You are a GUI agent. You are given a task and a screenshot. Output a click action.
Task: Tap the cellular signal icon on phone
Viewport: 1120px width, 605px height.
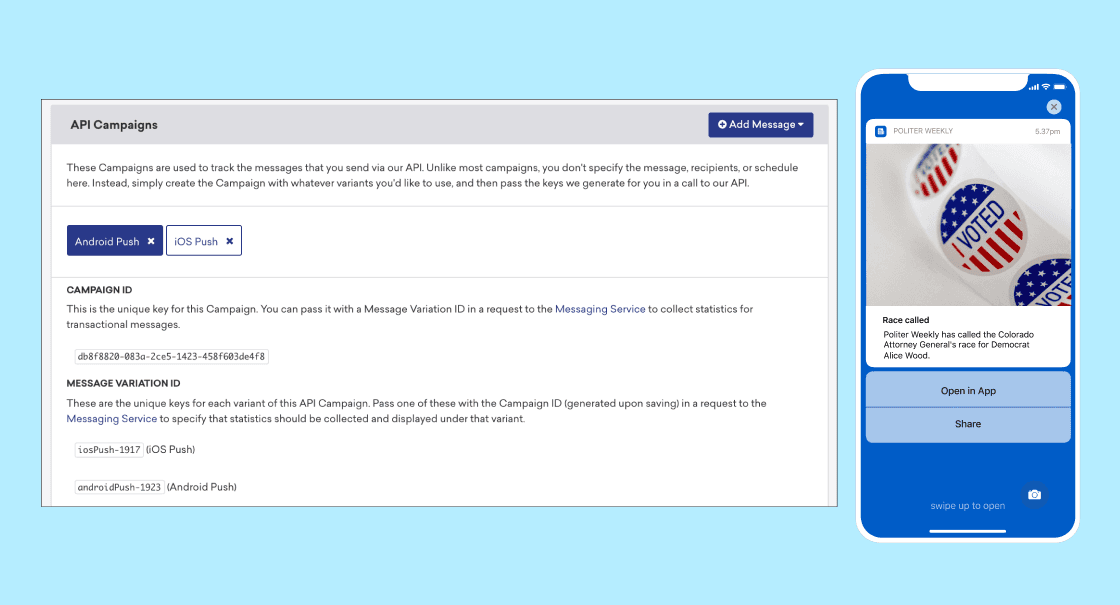click(x=1033, y=87)
